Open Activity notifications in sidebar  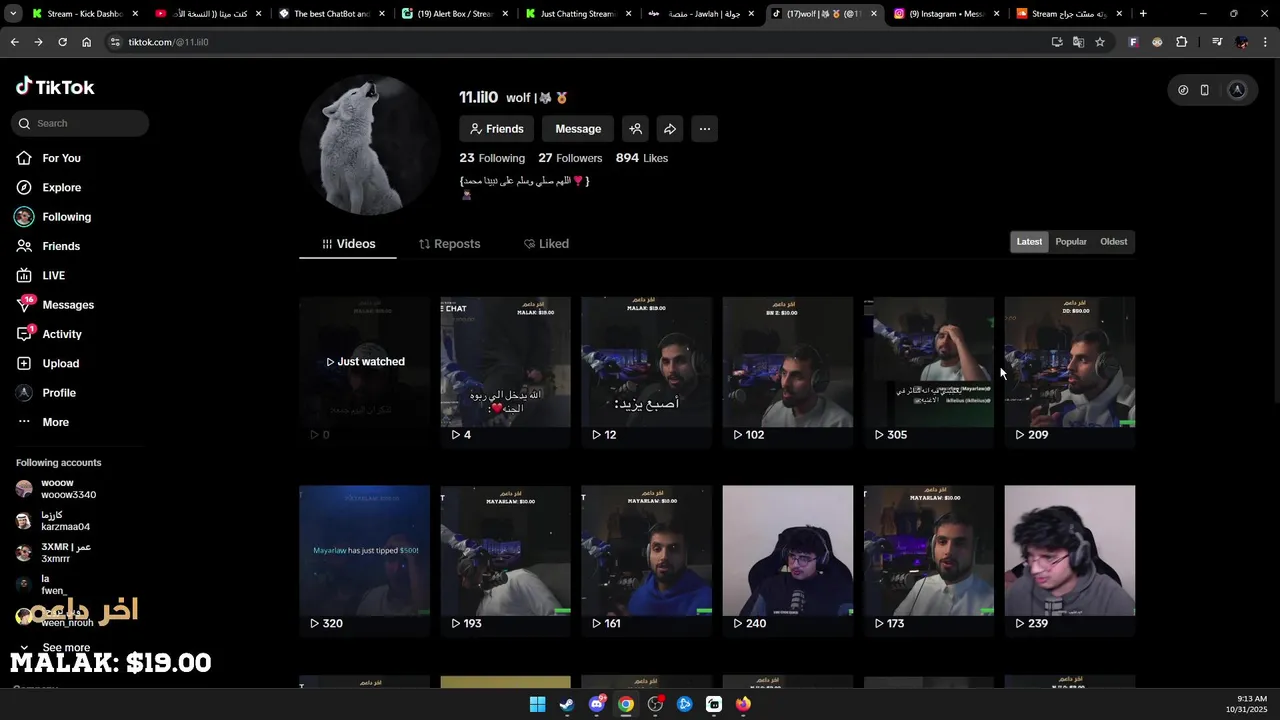(62, 334)
